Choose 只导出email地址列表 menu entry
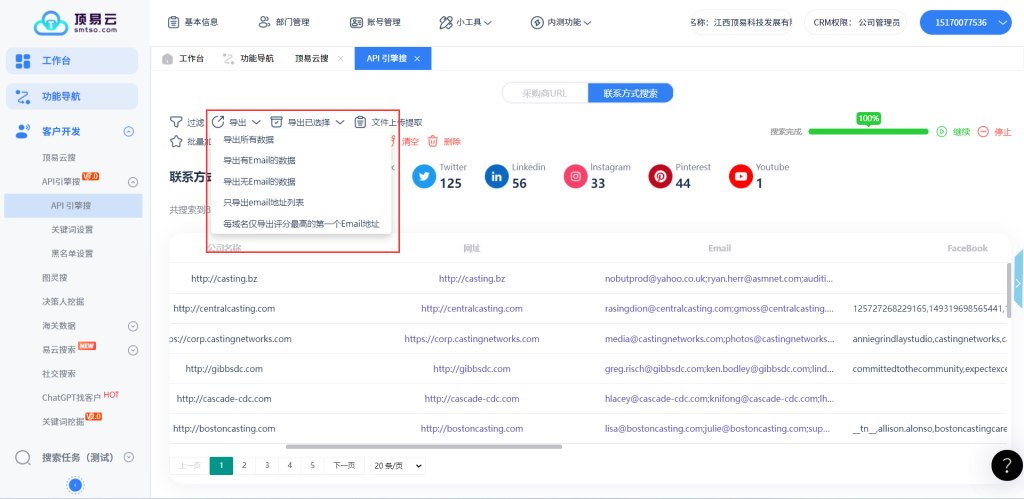 [263, 203]
